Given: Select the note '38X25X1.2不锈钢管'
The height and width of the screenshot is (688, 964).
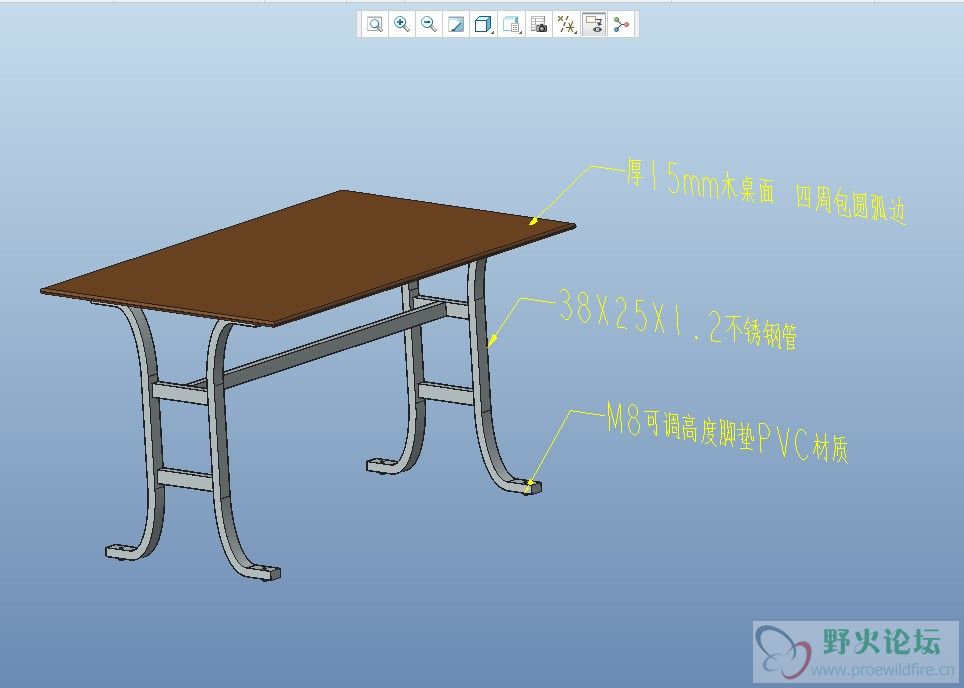Looking at the screenshot, I should coord(678,320).
